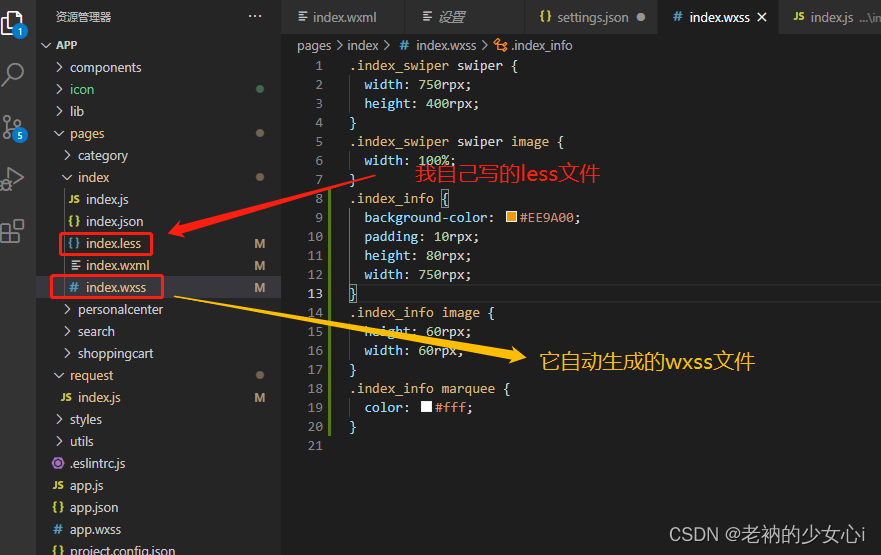
Task: Switch to the index.js editor tab
Action: (830, 17)
